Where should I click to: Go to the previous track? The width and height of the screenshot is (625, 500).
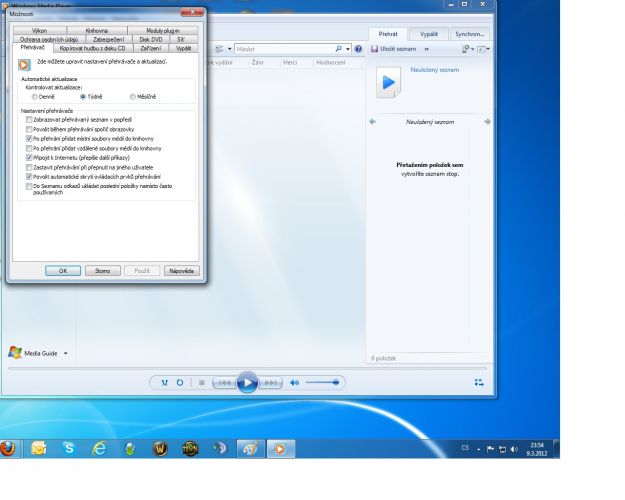pyautogui.click(x=224, y=383)
